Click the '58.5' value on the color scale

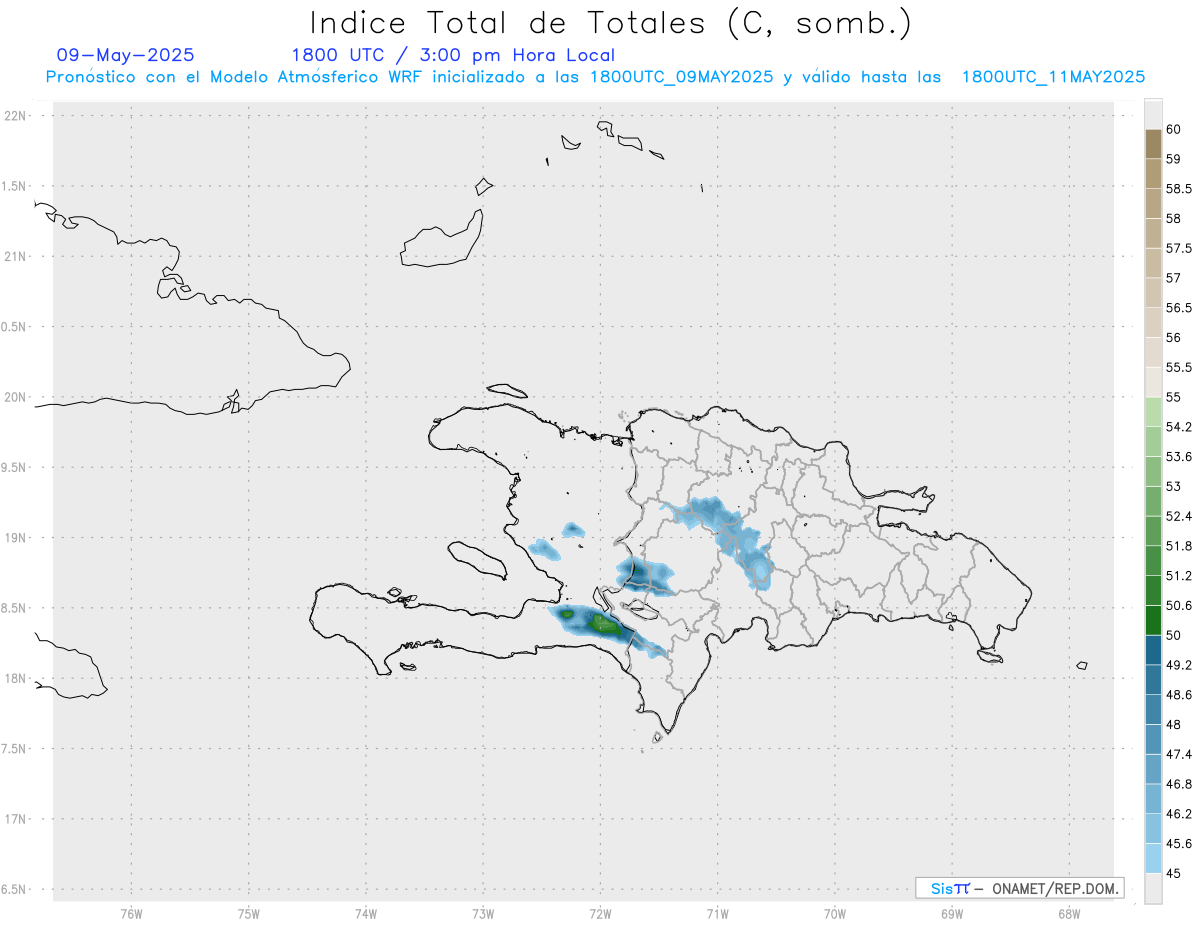[1178, 189]
